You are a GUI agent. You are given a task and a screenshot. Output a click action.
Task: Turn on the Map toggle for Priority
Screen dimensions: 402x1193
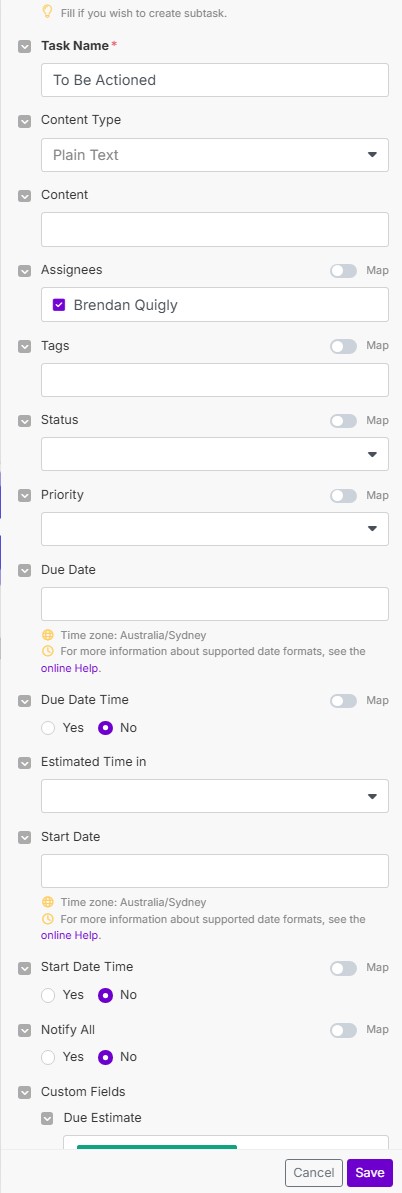343,496
